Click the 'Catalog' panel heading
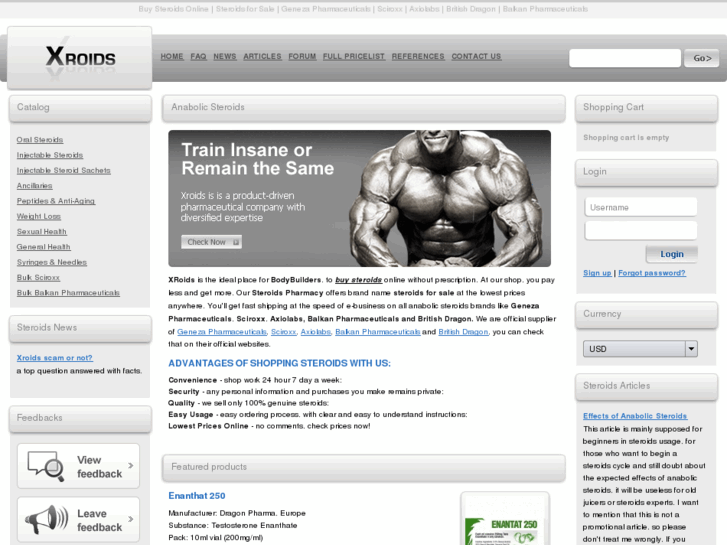This screenshot has width=727, height=545. (33, 107)
